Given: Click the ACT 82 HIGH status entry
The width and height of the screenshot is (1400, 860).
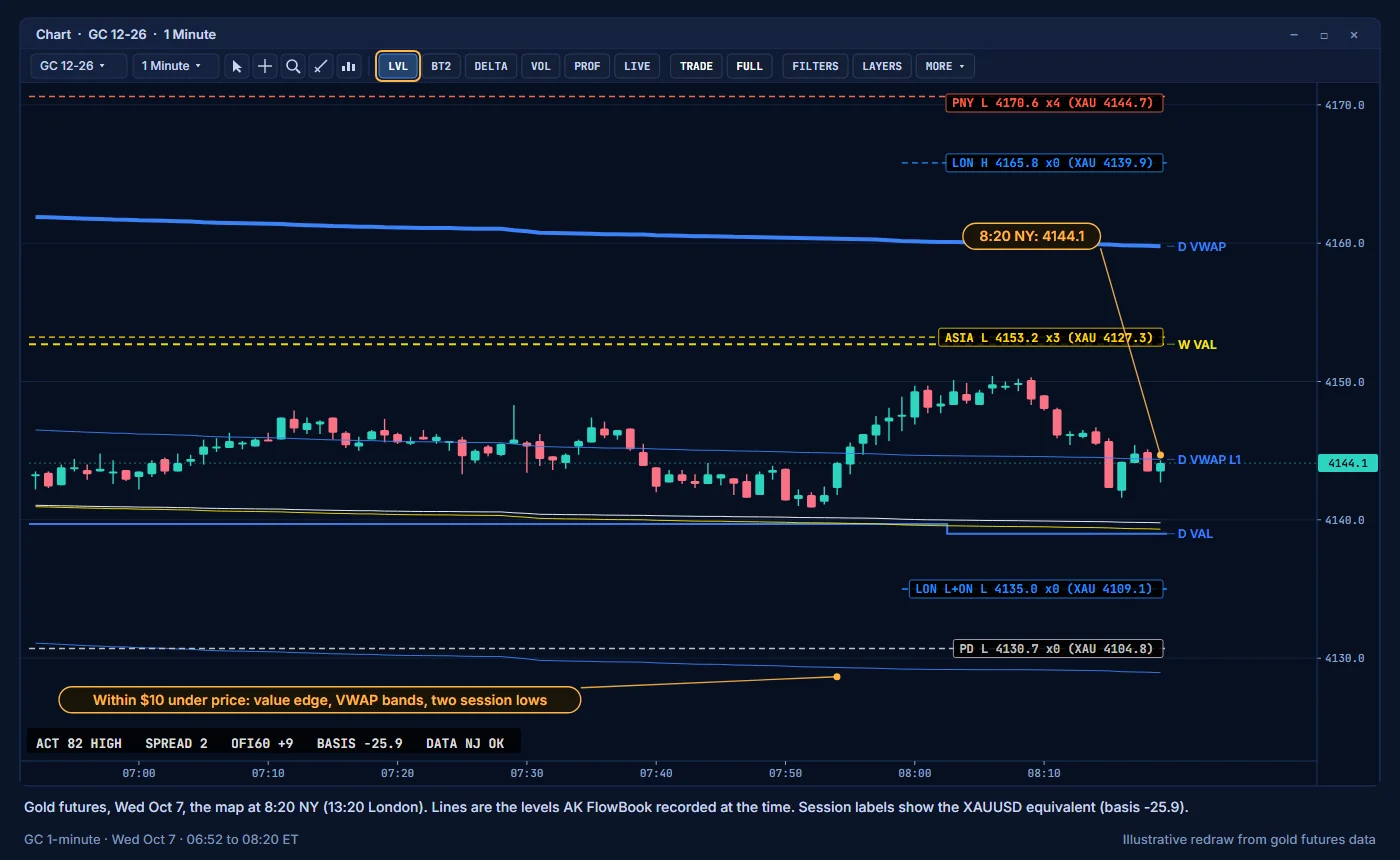Looking at the screenshot, I should (79, 743).
